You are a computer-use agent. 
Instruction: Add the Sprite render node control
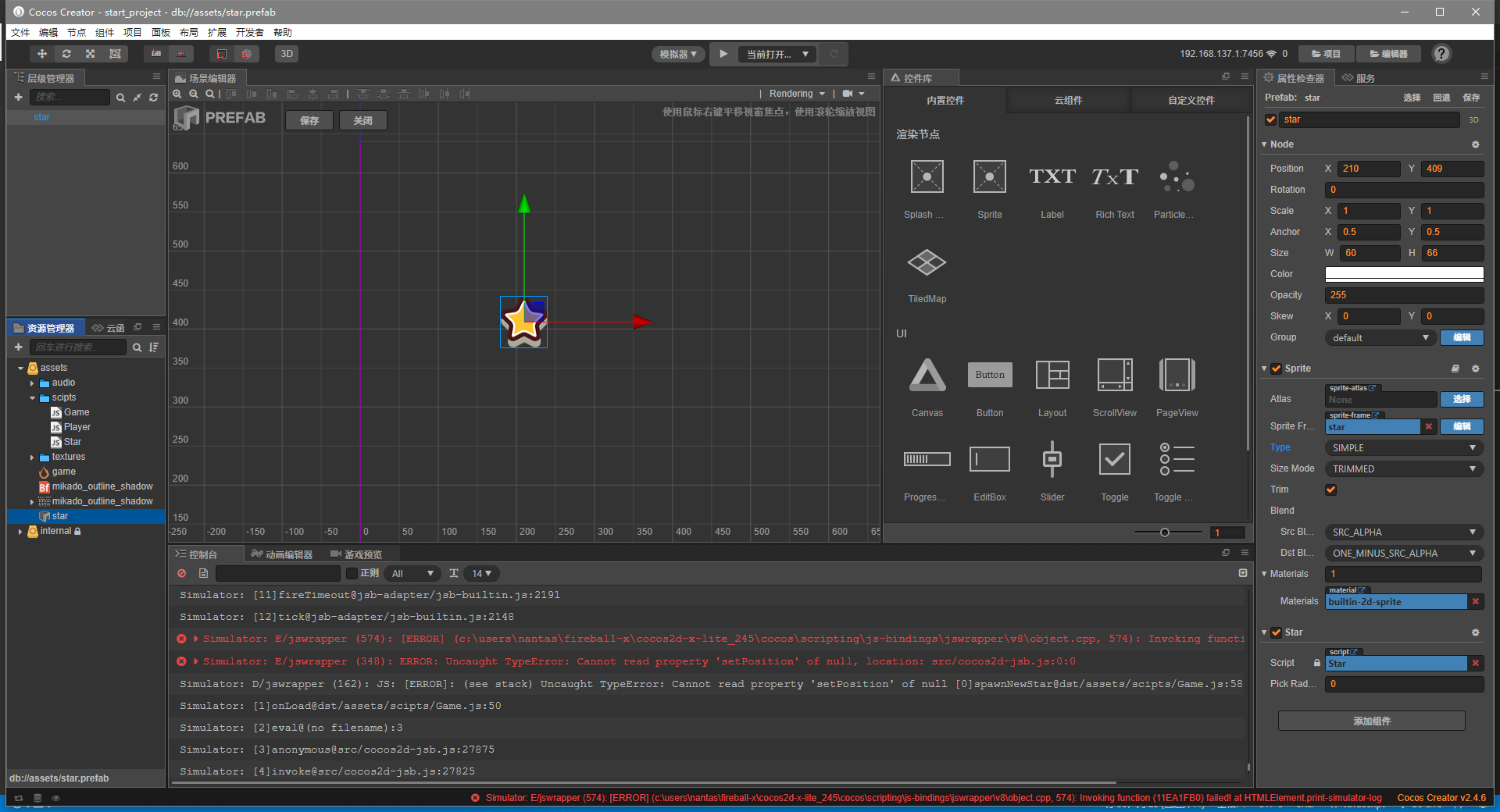tap(990, 189)
